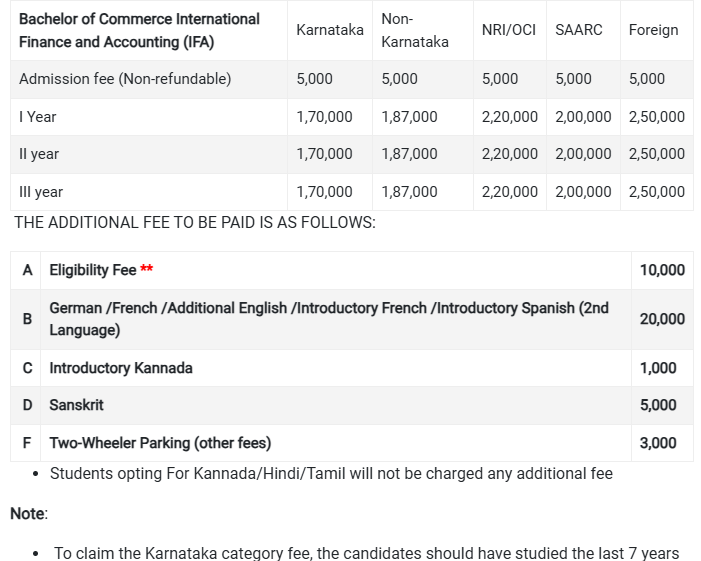Select the red double asterisk next to Eligibility Fee

point(147,268)
